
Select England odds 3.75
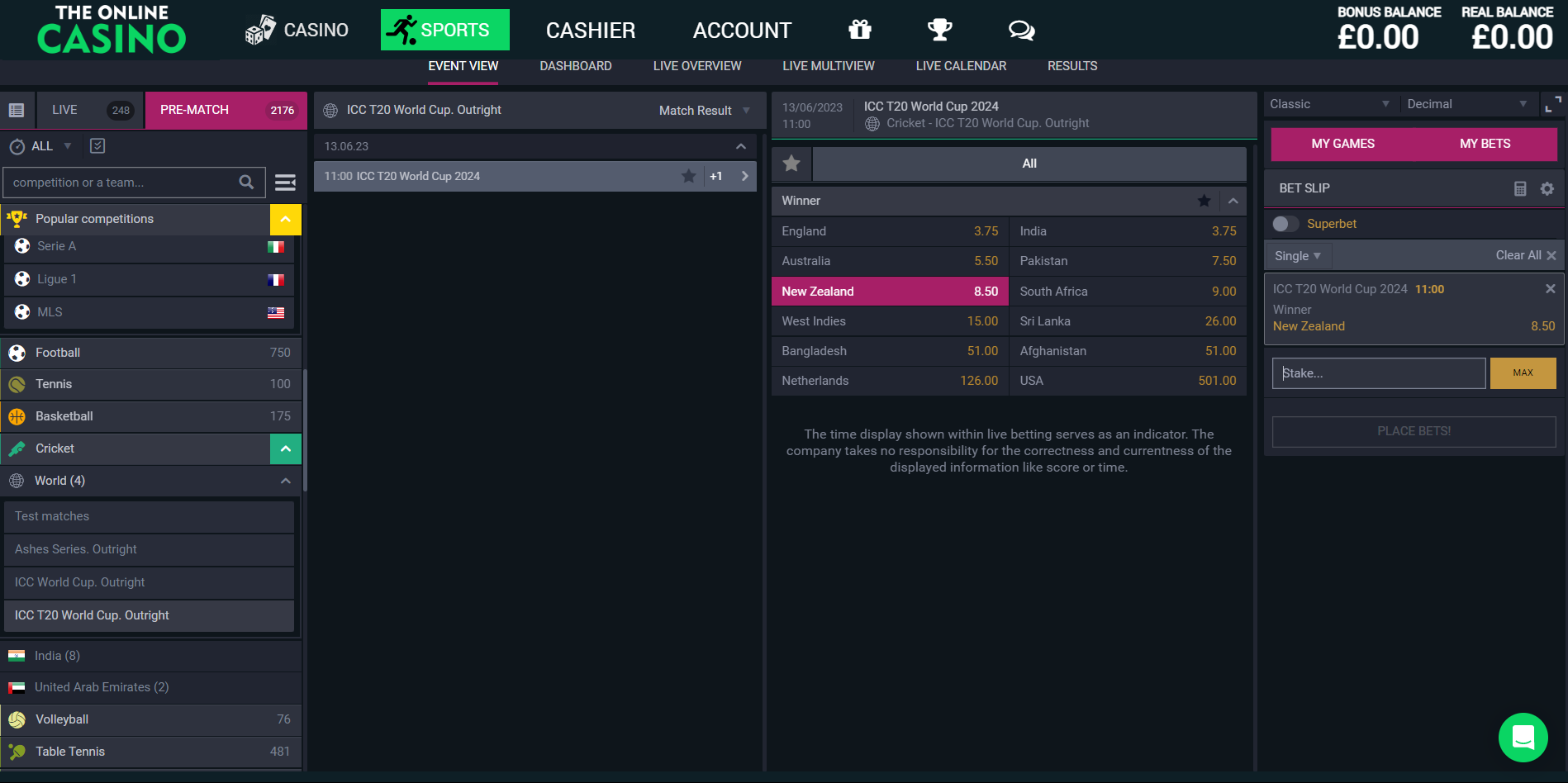tap(890, 231)
